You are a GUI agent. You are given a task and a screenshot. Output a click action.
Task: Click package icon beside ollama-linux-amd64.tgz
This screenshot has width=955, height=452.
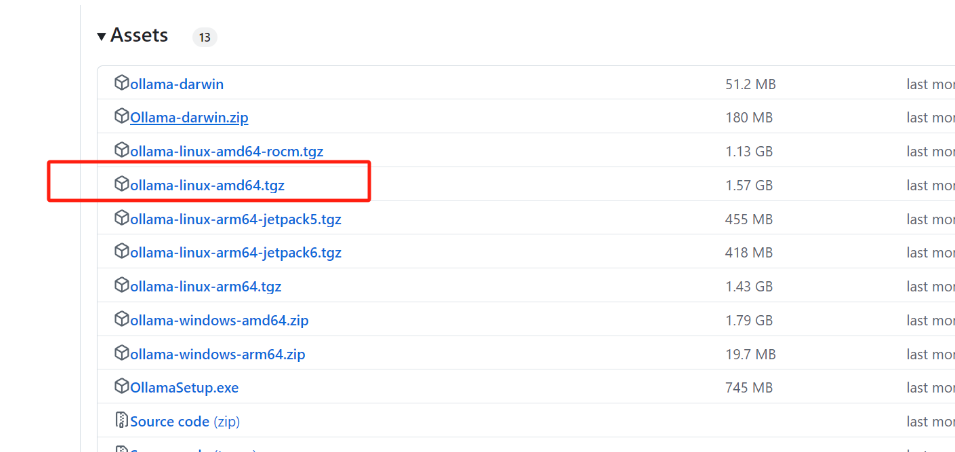[x=122, y=183]
